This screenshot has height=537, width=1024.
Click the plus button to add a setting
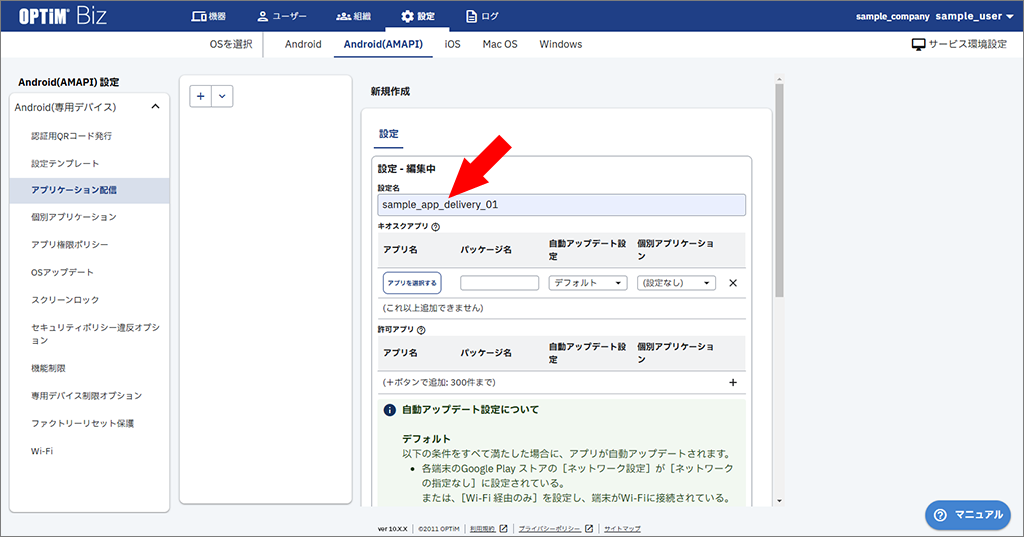[x=200, y=96]
